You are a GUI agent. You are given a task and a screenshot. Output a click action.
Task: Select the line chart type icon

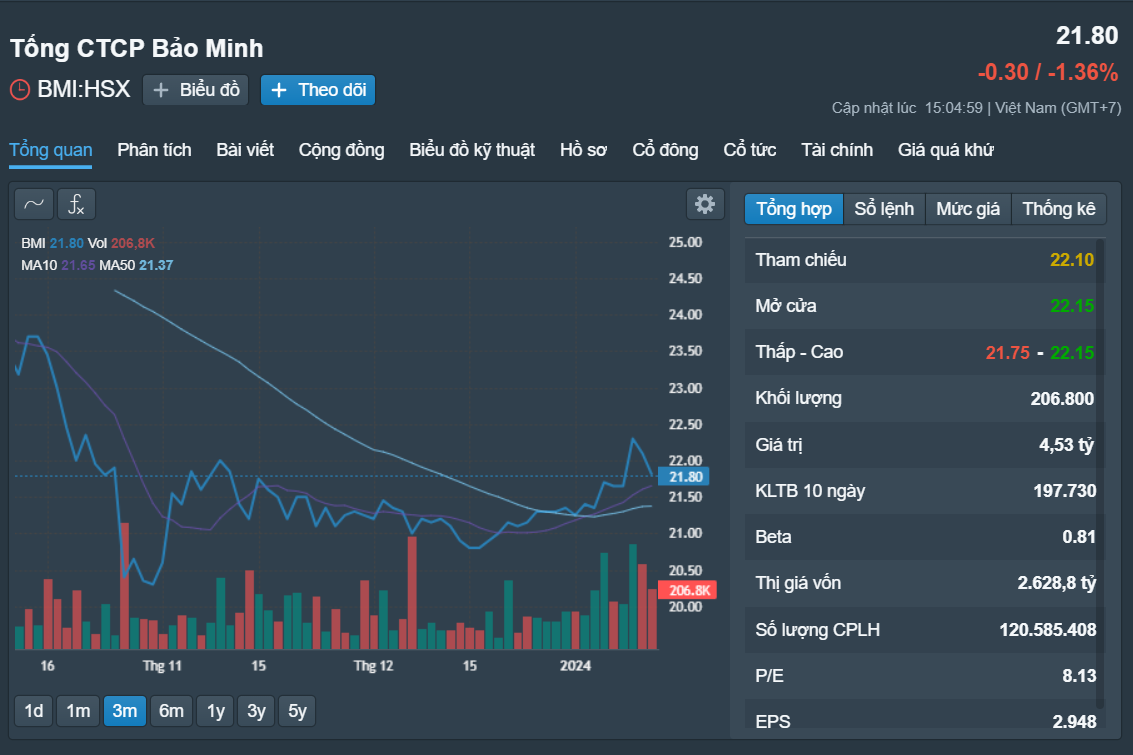(x=34, y=204)
